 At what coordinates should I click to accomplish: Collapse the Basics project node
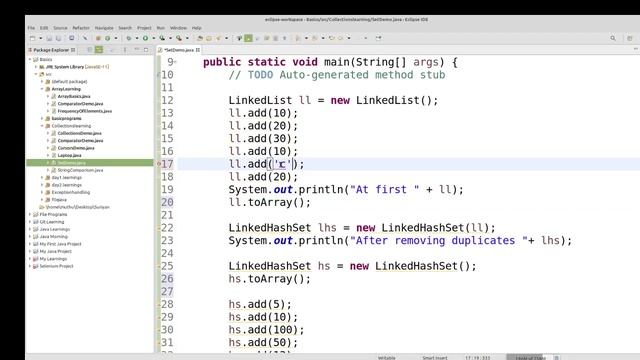[30, 60]
